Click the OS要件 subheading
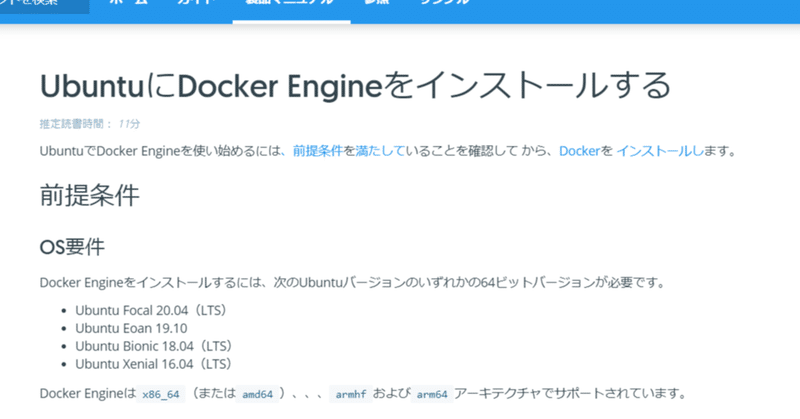This screenshot has height=419, width=800. (x=72, y=248)
